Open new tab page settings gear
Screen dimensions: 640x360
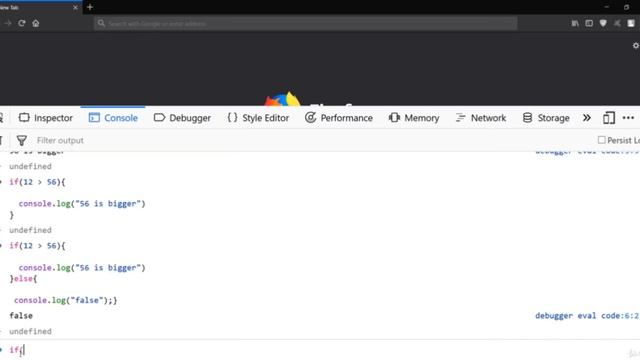coord(636,46)
